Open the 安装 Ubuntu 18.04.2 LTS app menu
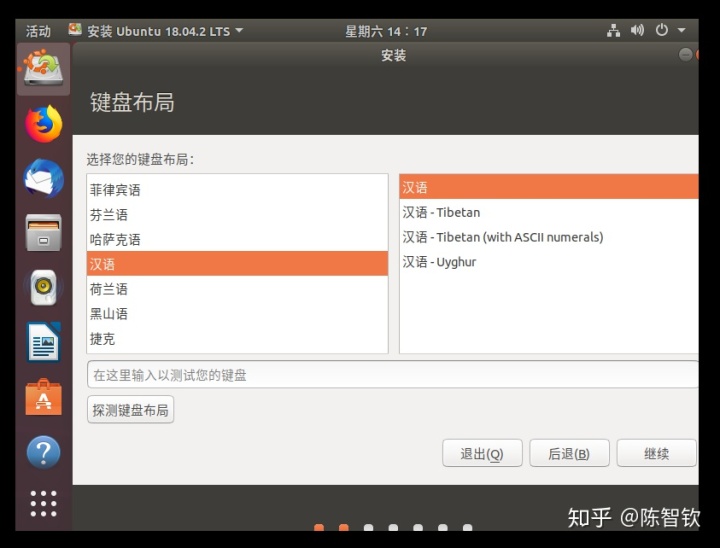Image resolution: width=720 pixels, height=548 pixels. pos(156,31)
